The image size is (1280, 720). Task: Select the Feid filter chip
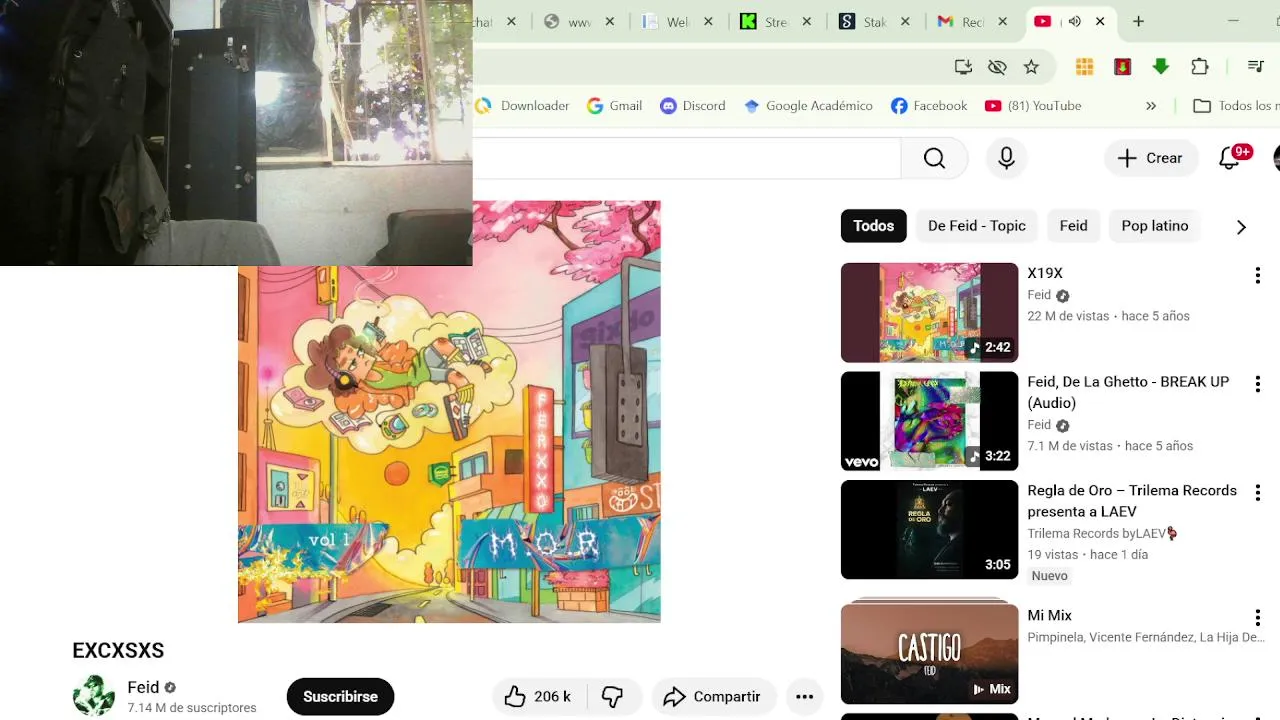[x=1073, y=226]
